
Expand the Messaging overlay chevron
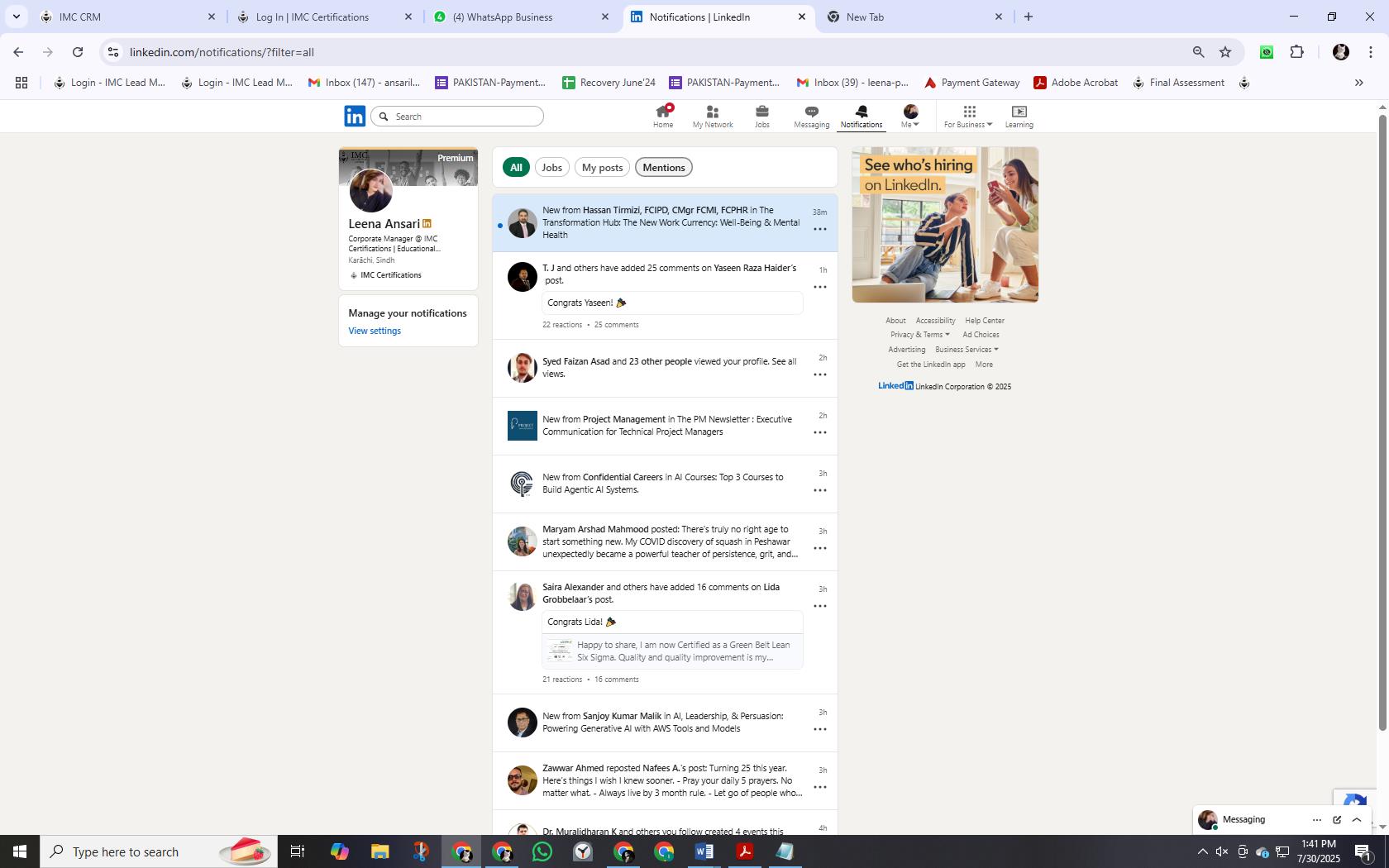pos(1357,820)
